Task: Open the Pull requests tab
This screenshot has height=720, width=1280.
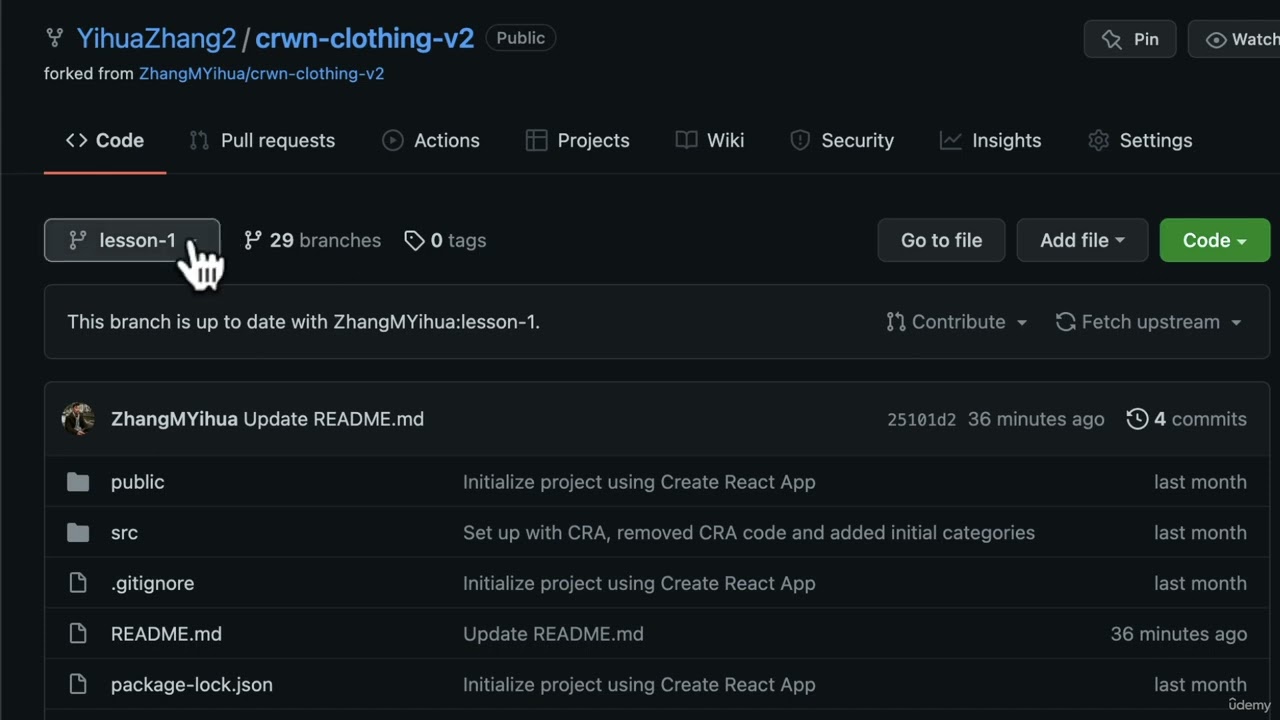Action: pos(262,141)
